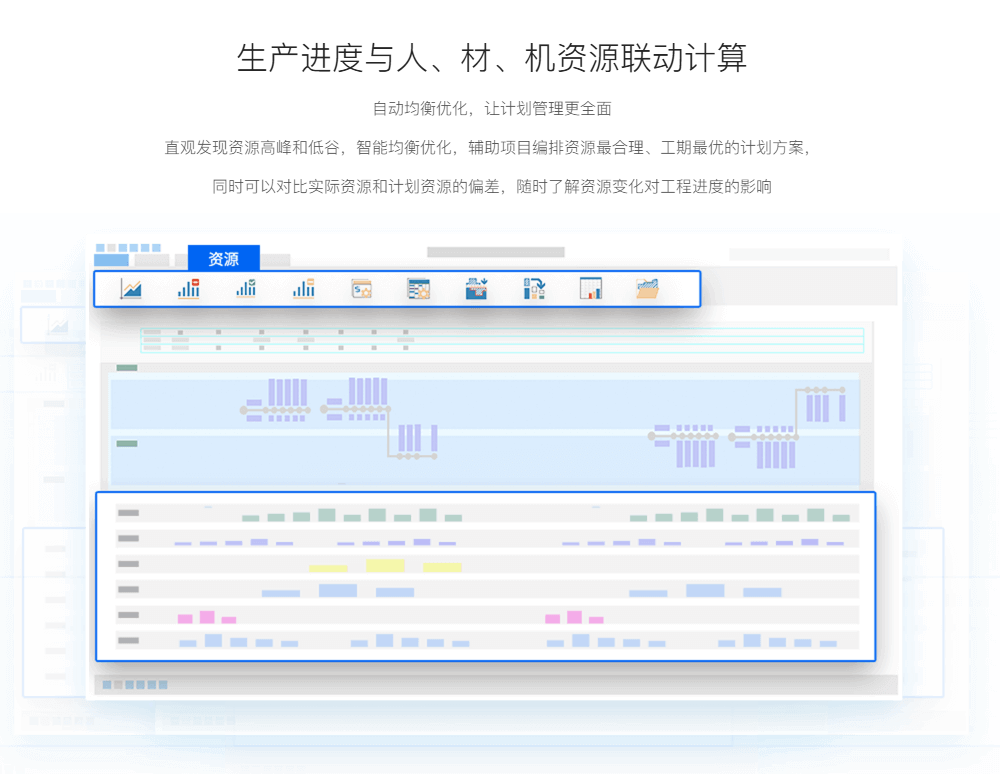Click the resource conversion arrow icon
This screenshot has height=774, width=1000.
534,289
